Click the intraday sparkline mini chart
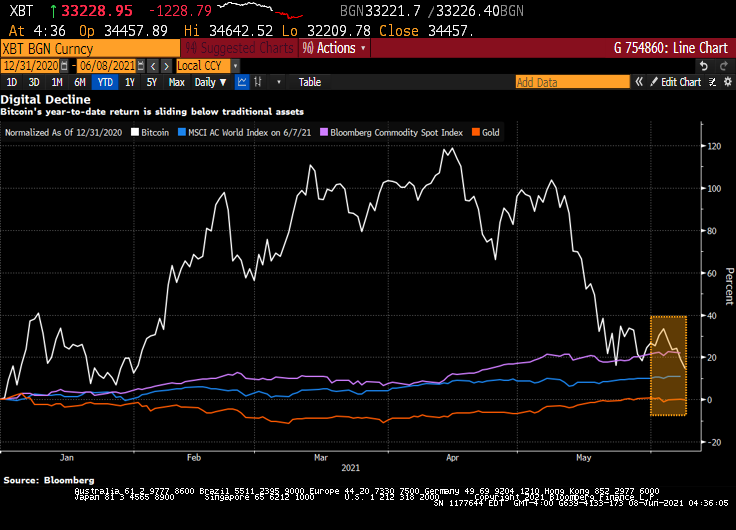Image resolution: width=736 pixels, height=530 pixels. click(261, 10)
